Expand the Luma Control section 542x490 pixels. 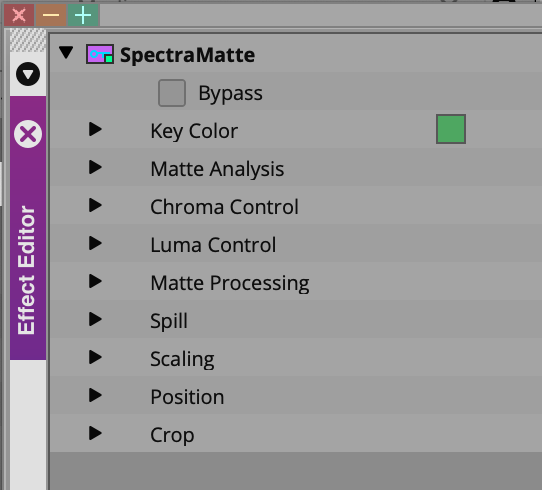(x=95, y=243)
